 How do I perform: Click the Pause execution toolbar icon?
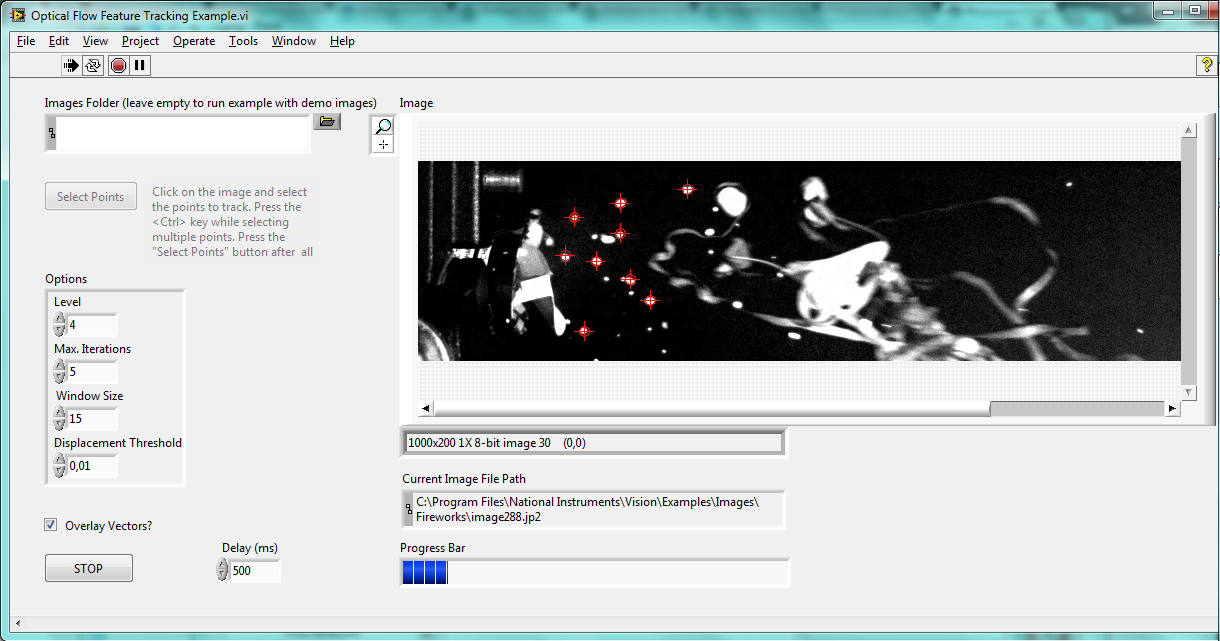point(140,66)
